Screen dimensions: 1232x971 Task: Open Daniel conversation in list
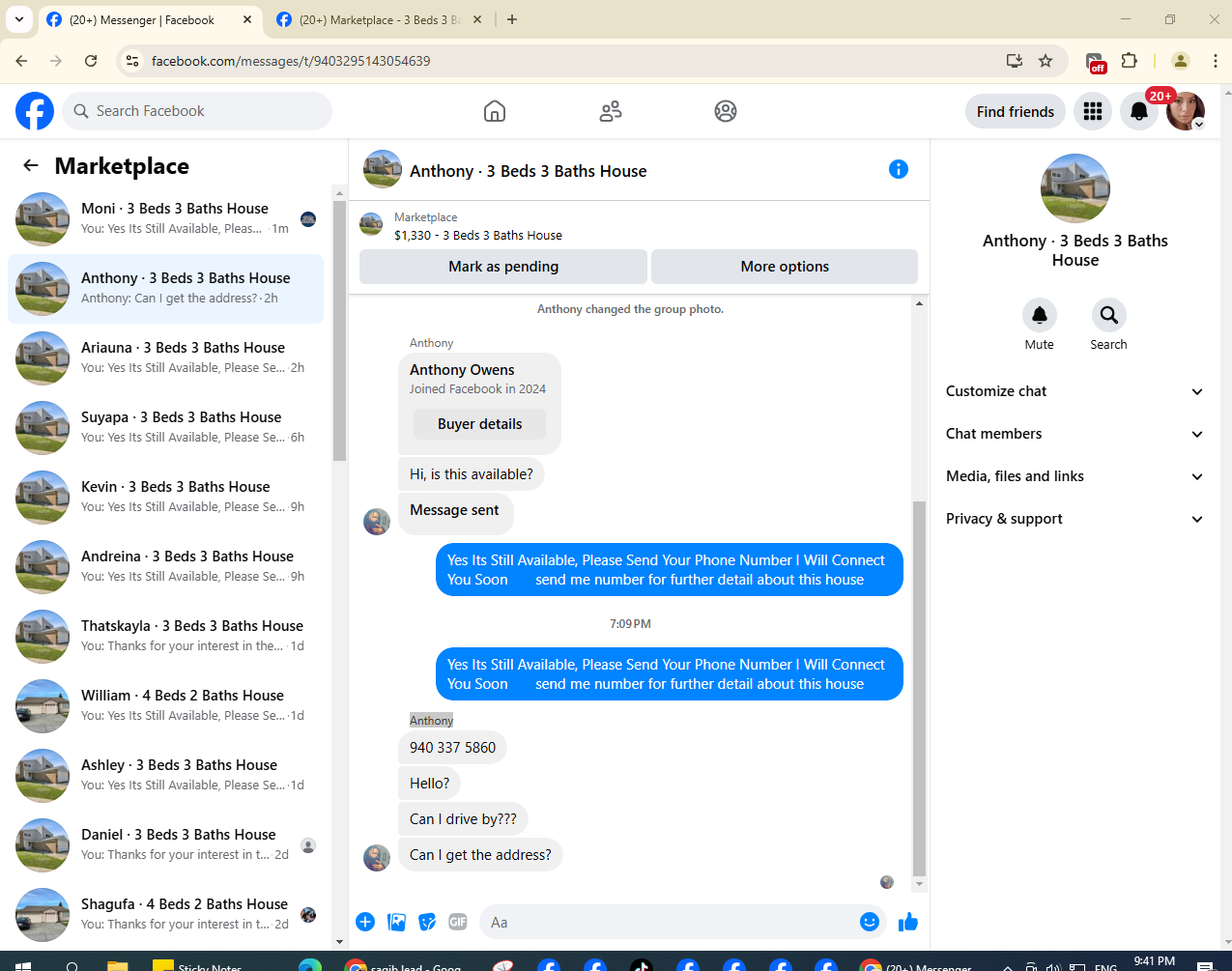166,845
